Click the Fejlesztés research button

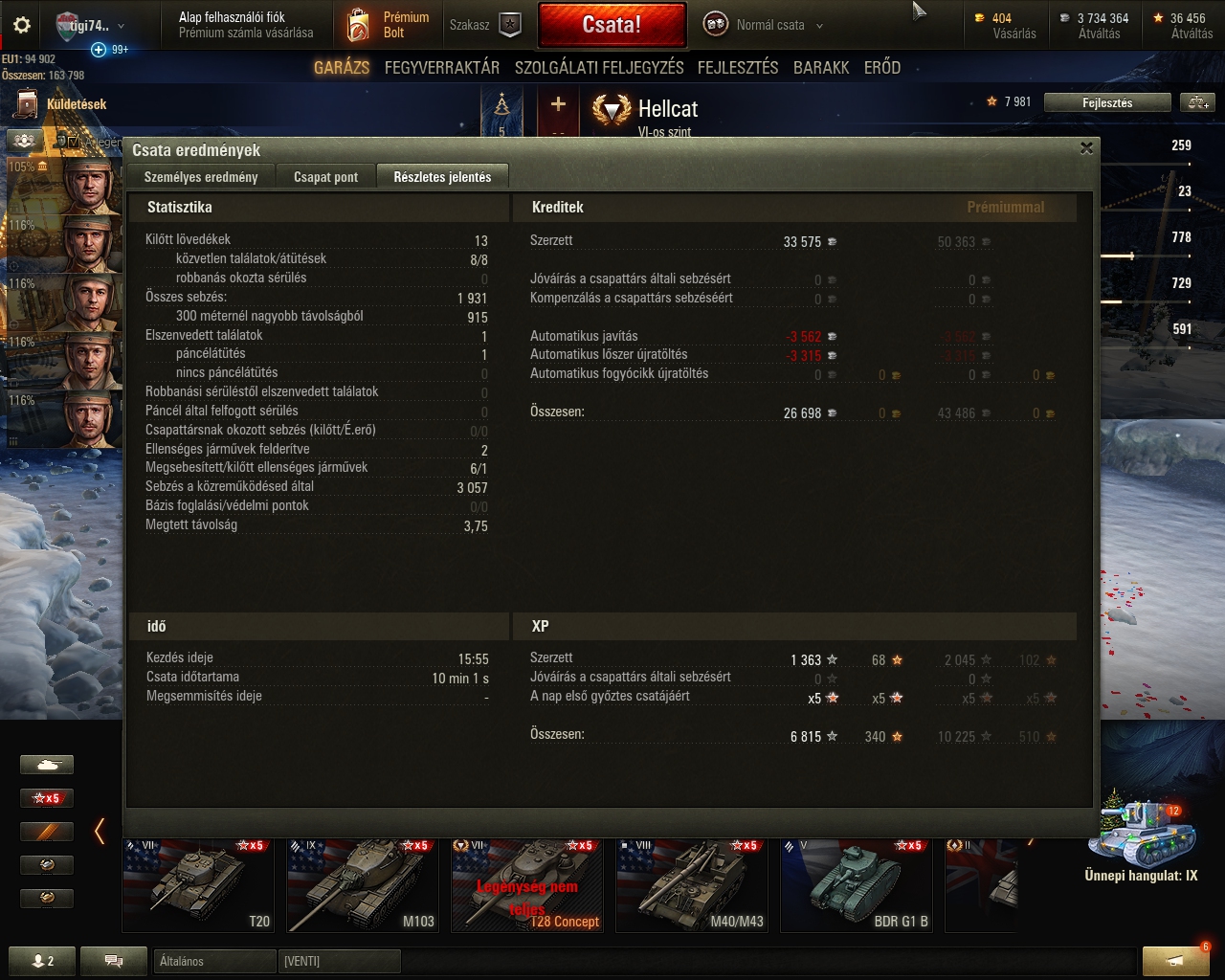1107,102
